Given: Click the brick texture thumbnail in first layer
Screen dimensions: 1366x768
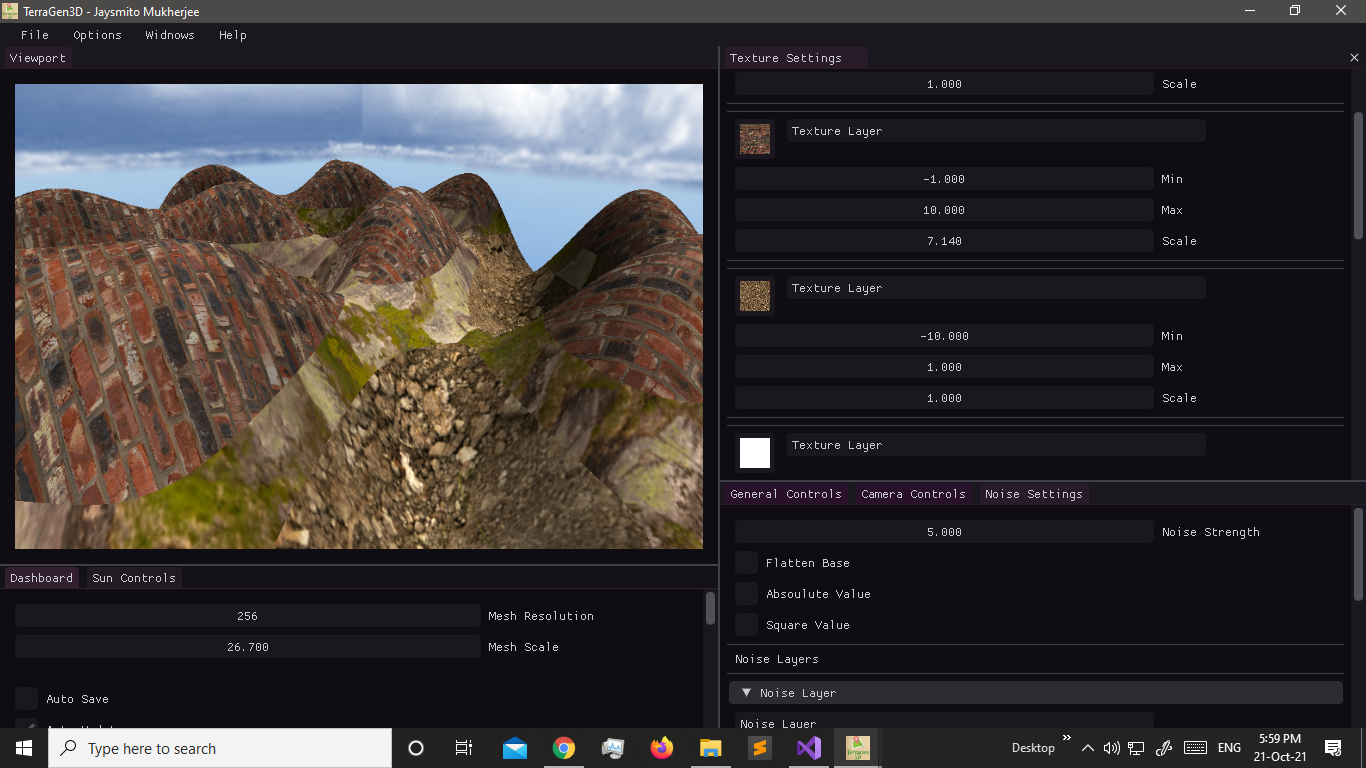Looking at the screenshot, I should click(x=755, y=139).
